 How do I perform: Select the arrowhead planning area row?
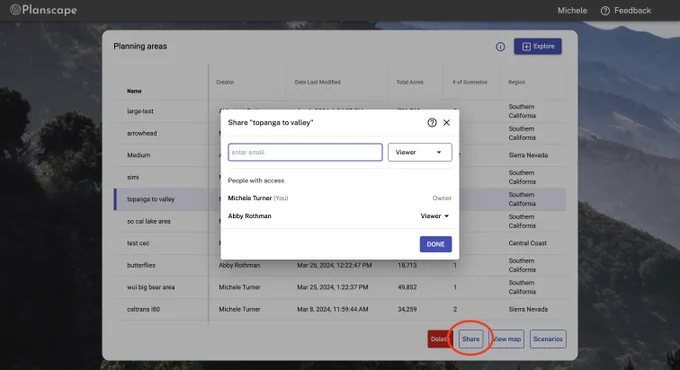[x=340, y=133]
